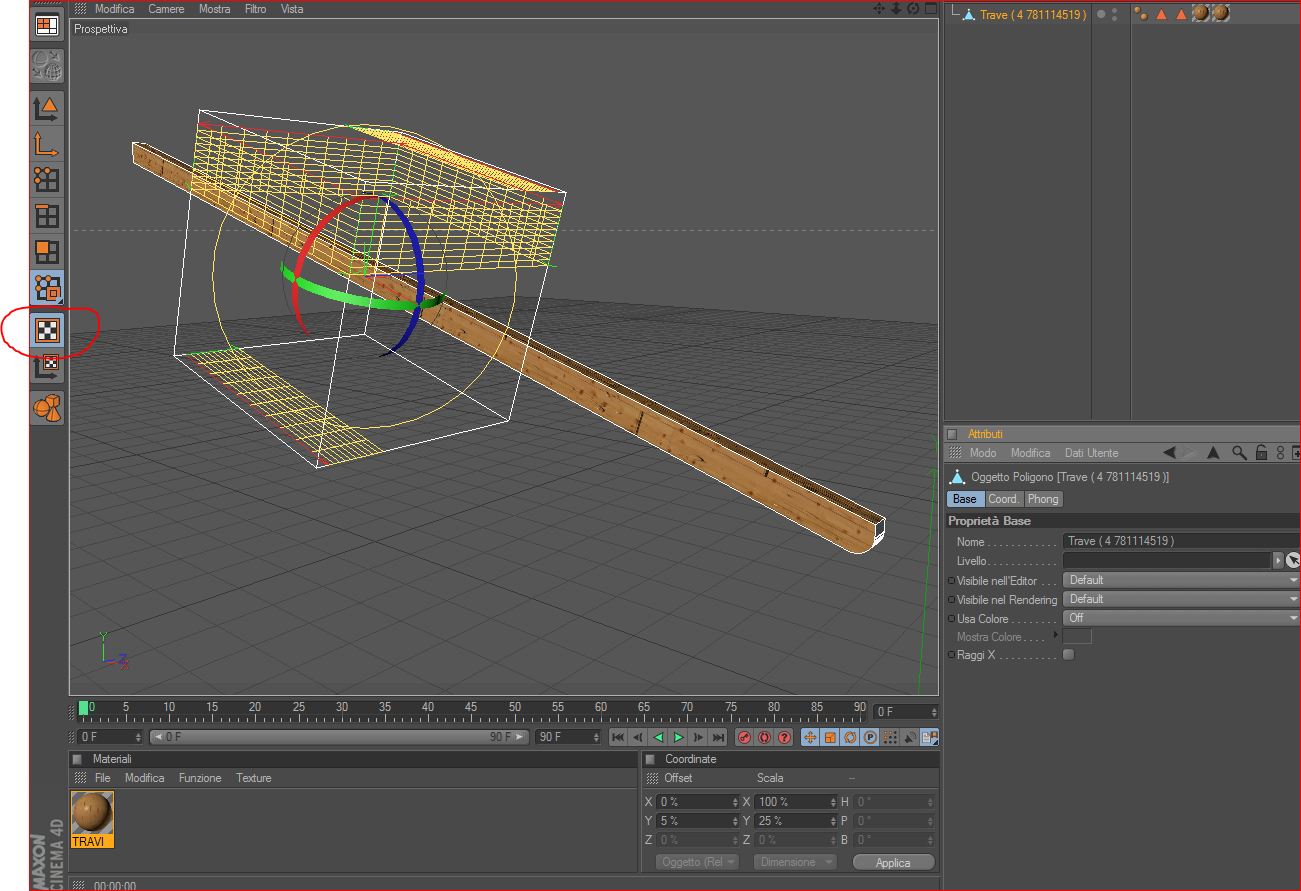The image size is (1301, 891).
Task: Select Trave object in Object Manager
Action: coord(1033,14)
